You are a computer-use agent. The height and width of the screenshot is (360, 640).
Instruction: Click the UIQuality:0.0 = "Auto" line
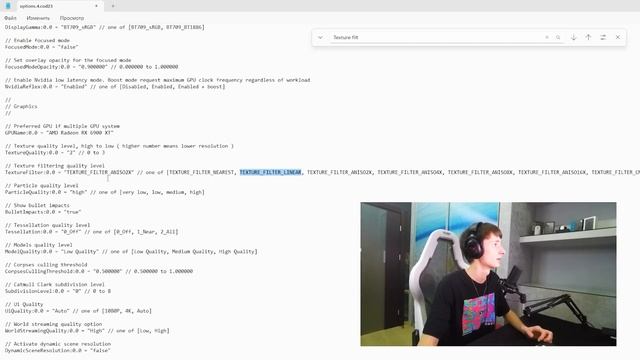78,311
